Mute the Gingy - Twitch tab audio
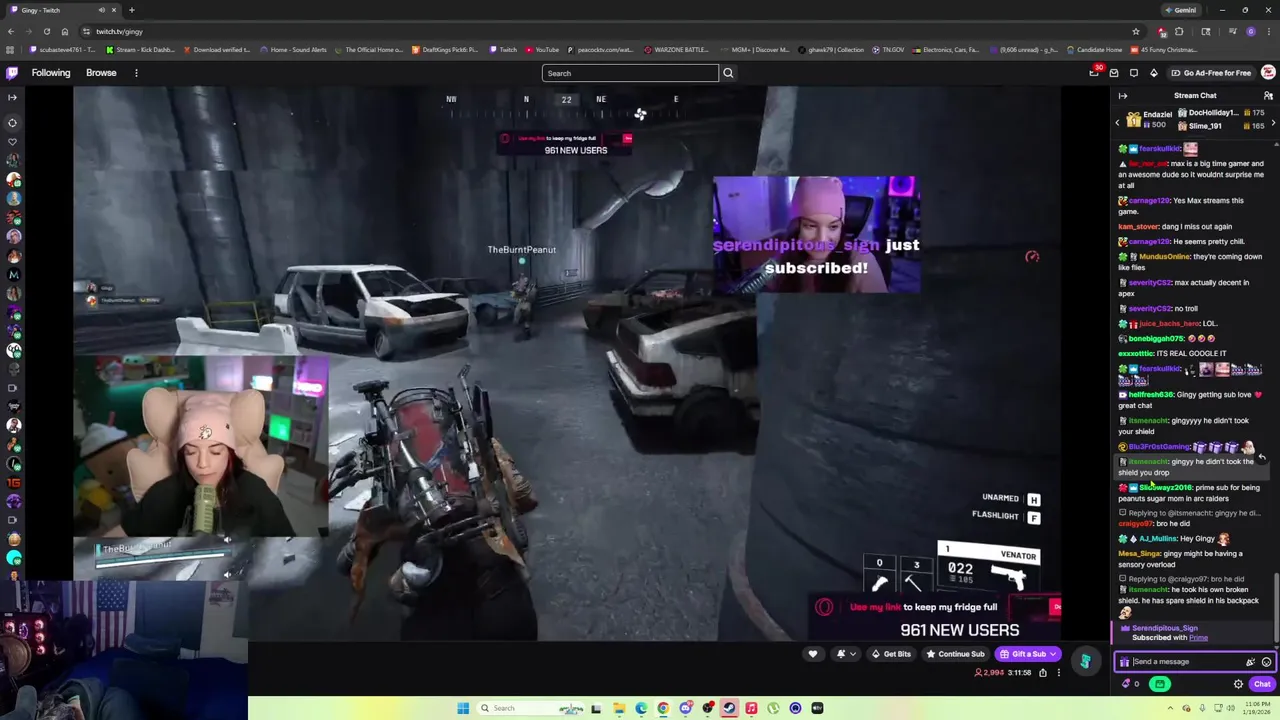The width and height of the screenshot is (1280, 720). [101, 10]
